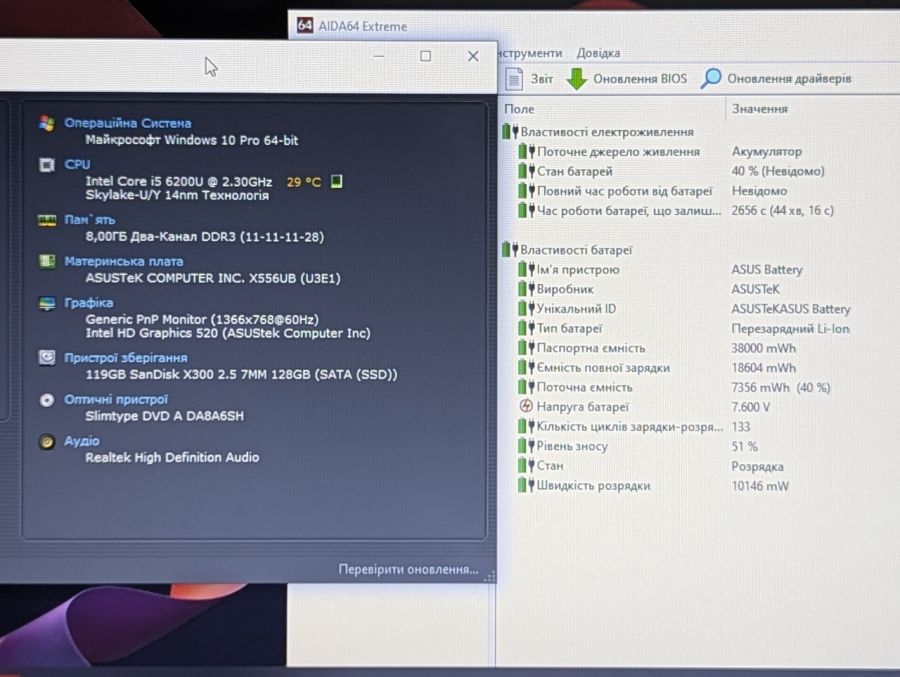This screenshot has width=900, height=677.
Task: Click Оновлення BIOS toolbar button label
Action: click(x=640, y=79)
